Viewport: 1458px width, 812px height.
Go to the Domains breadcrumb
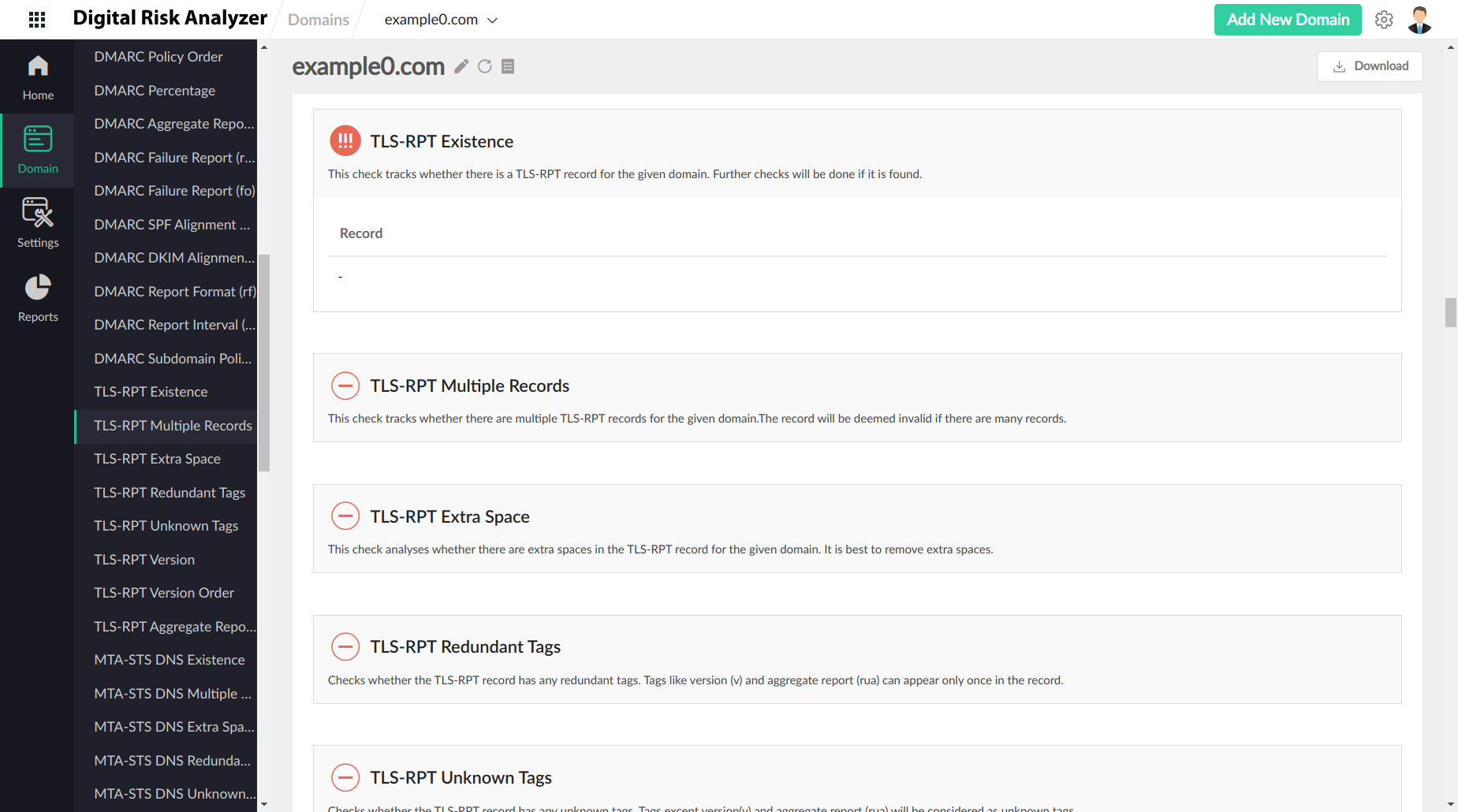tap(318, 19)
